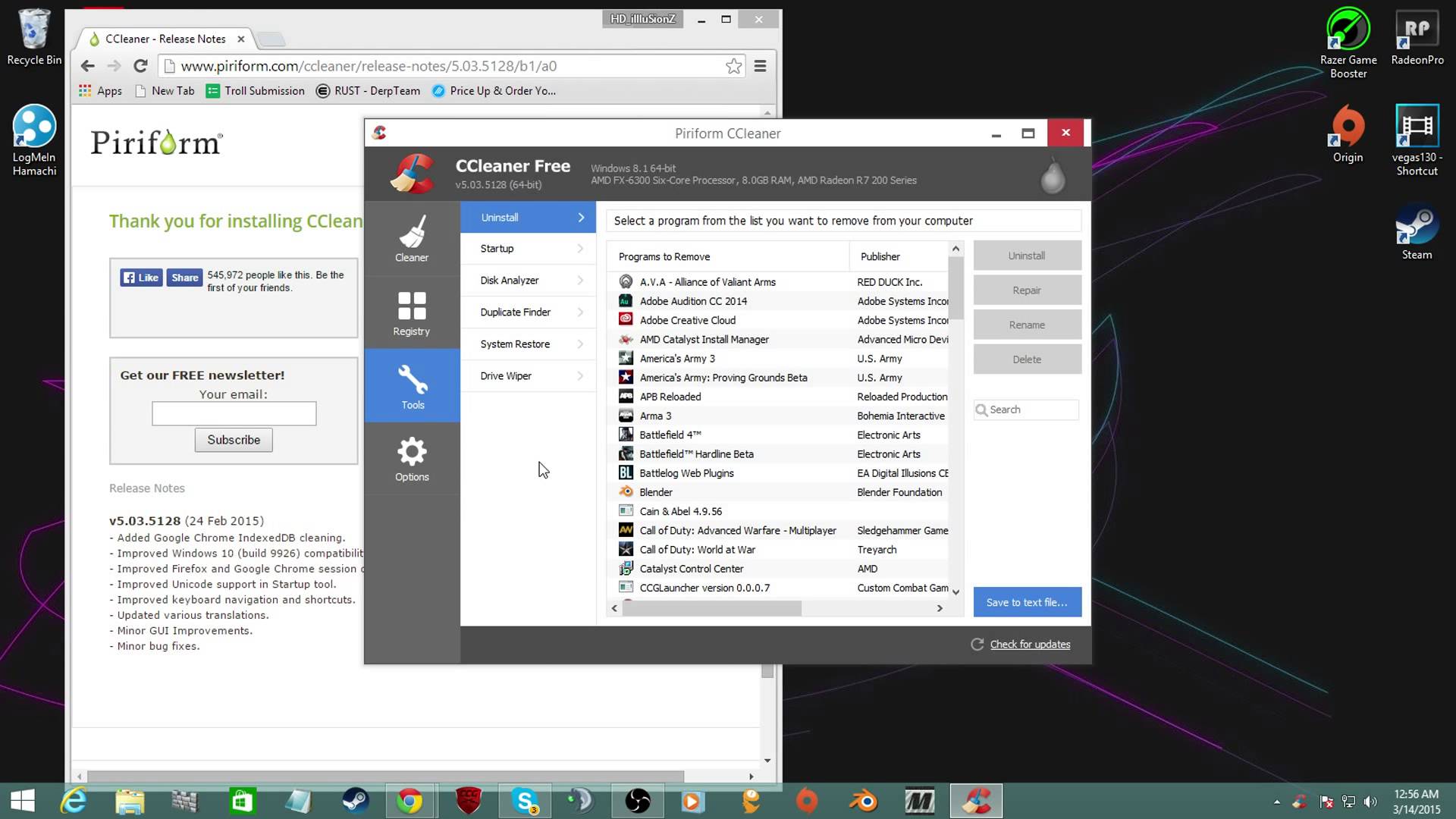This screenshot has height=819, width=1456.
Task: Click the check for updates refresh icon
Action: (977, 644)
